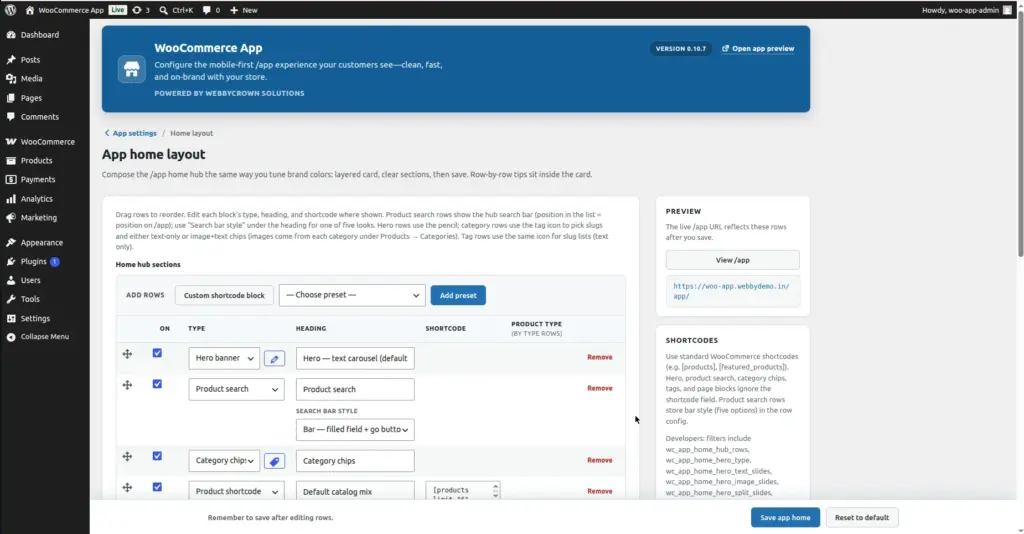The width and height of the screenshot is (1024, 534).
Task: Toggle the Category chips row On checkbox
Action: click(x=157, y=456)
